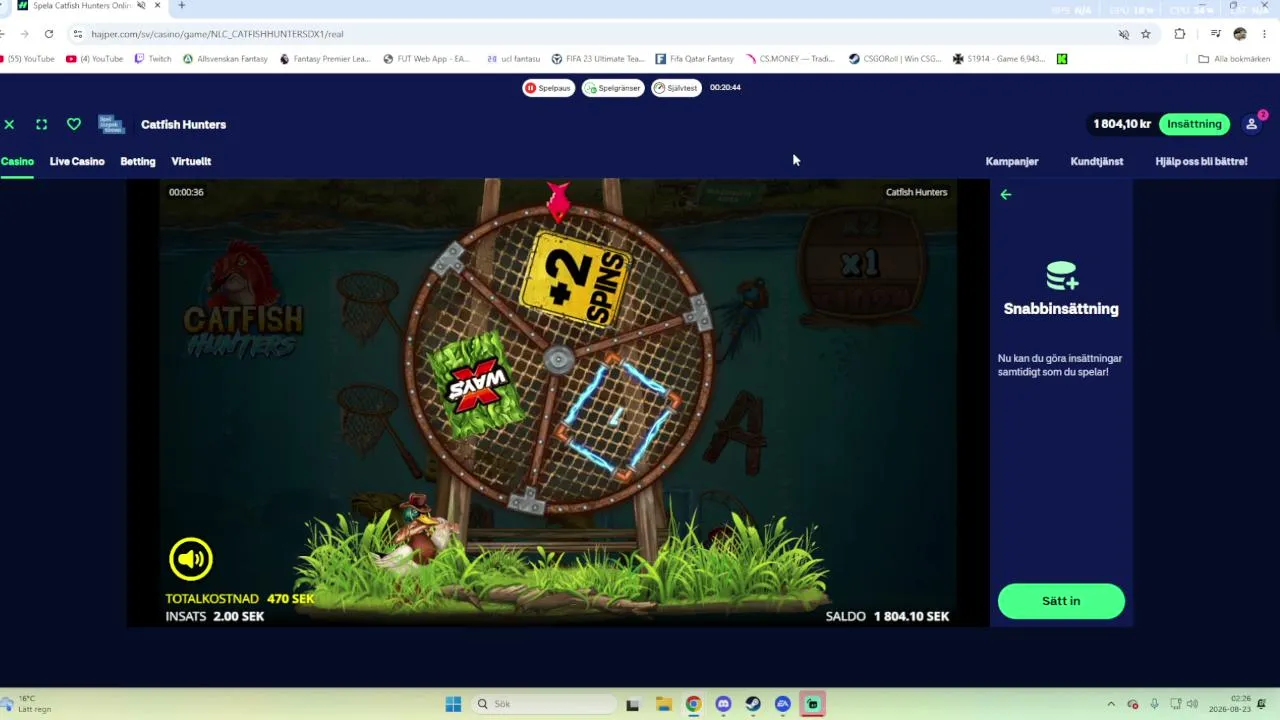Open Kundtjänst customer service
The height and width of the screenshot is (720, 1280).
[x=1097, y=161]
